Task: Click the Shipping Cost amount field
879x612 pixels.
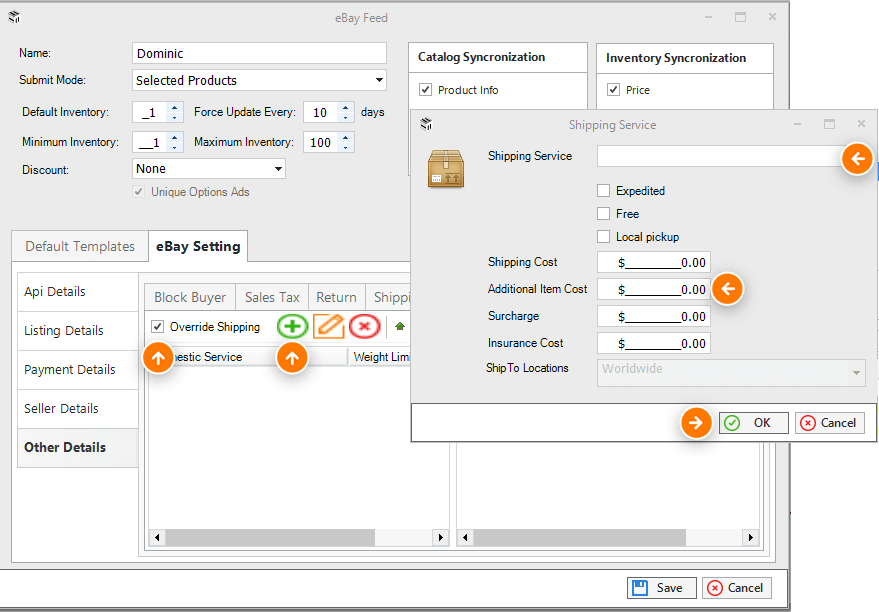Action: tap(654, 262)
